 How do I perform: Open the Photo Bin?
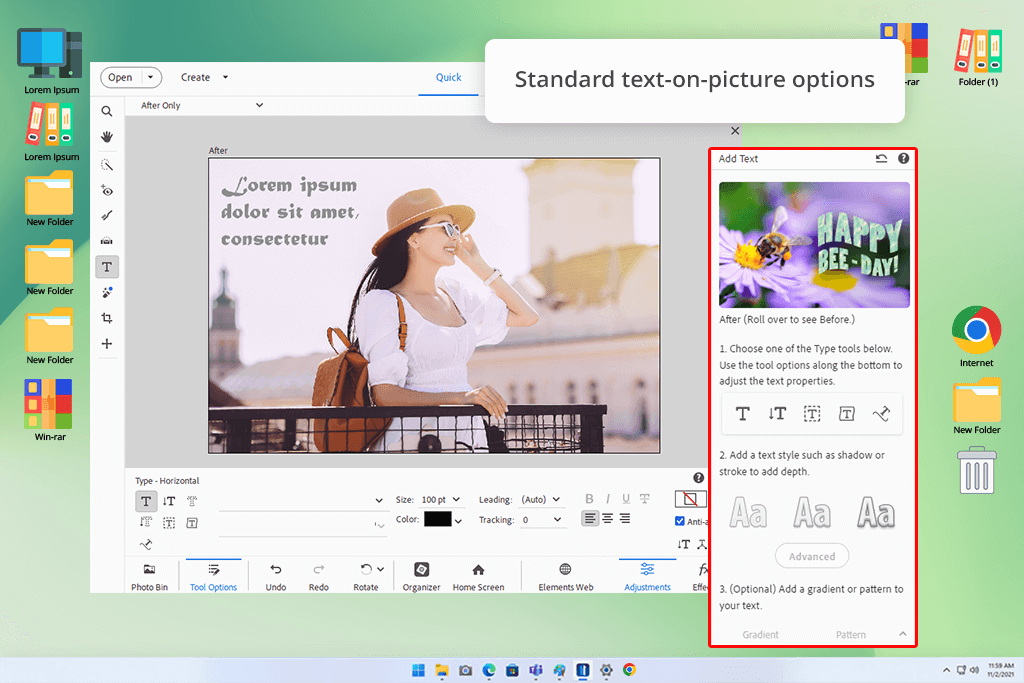click(x=149, y=575)
